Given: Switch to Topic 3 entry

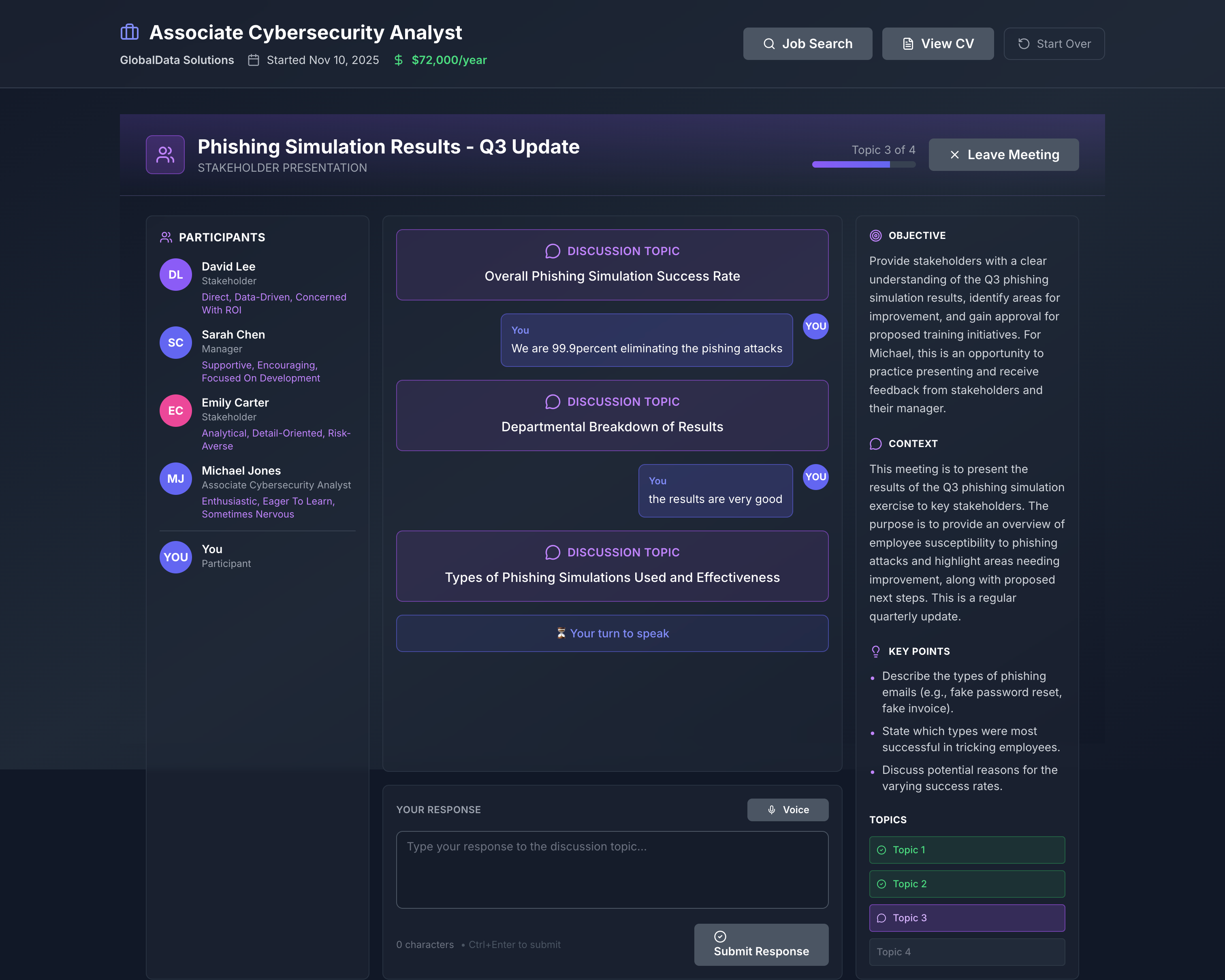Looking at the screenshot, I should 967,918.
